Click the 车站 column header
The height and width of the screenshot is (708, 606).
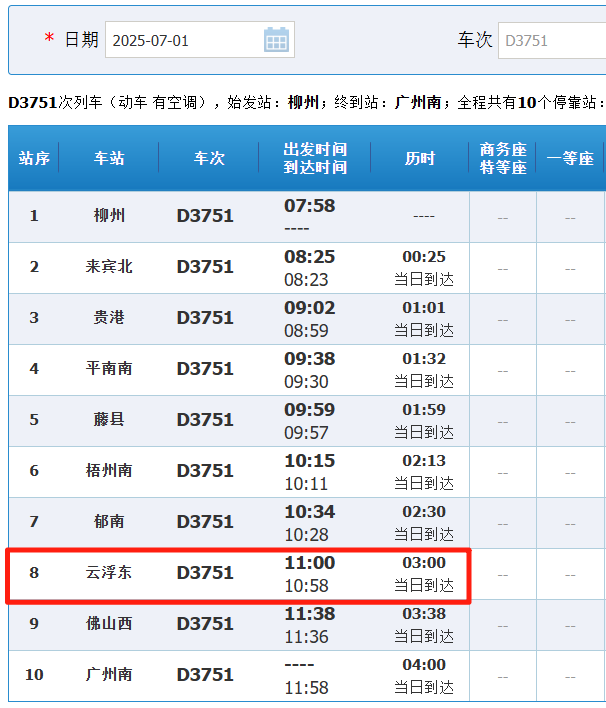click(x=109, y=158)
